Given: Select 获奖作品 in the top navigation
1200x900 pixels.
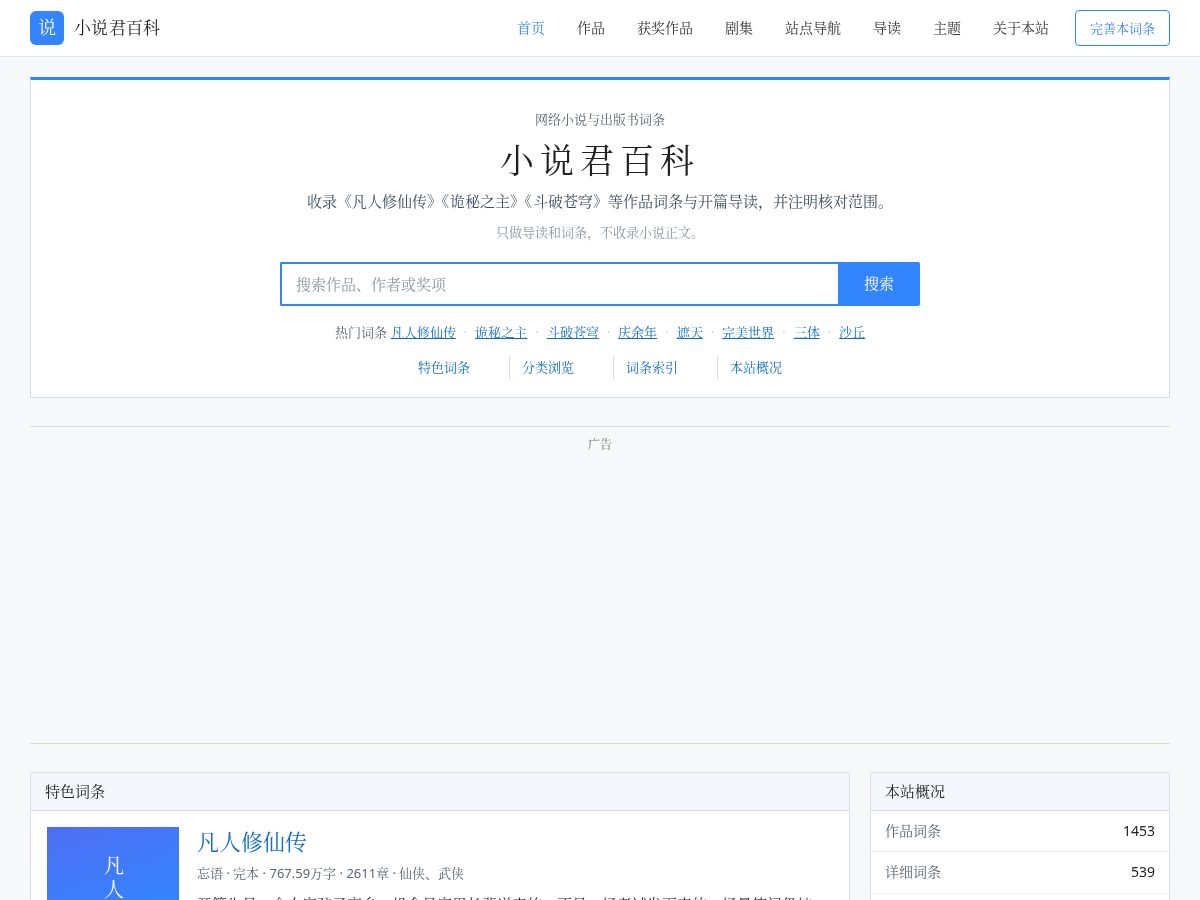Looking at the screenshot, I should 665,28.
